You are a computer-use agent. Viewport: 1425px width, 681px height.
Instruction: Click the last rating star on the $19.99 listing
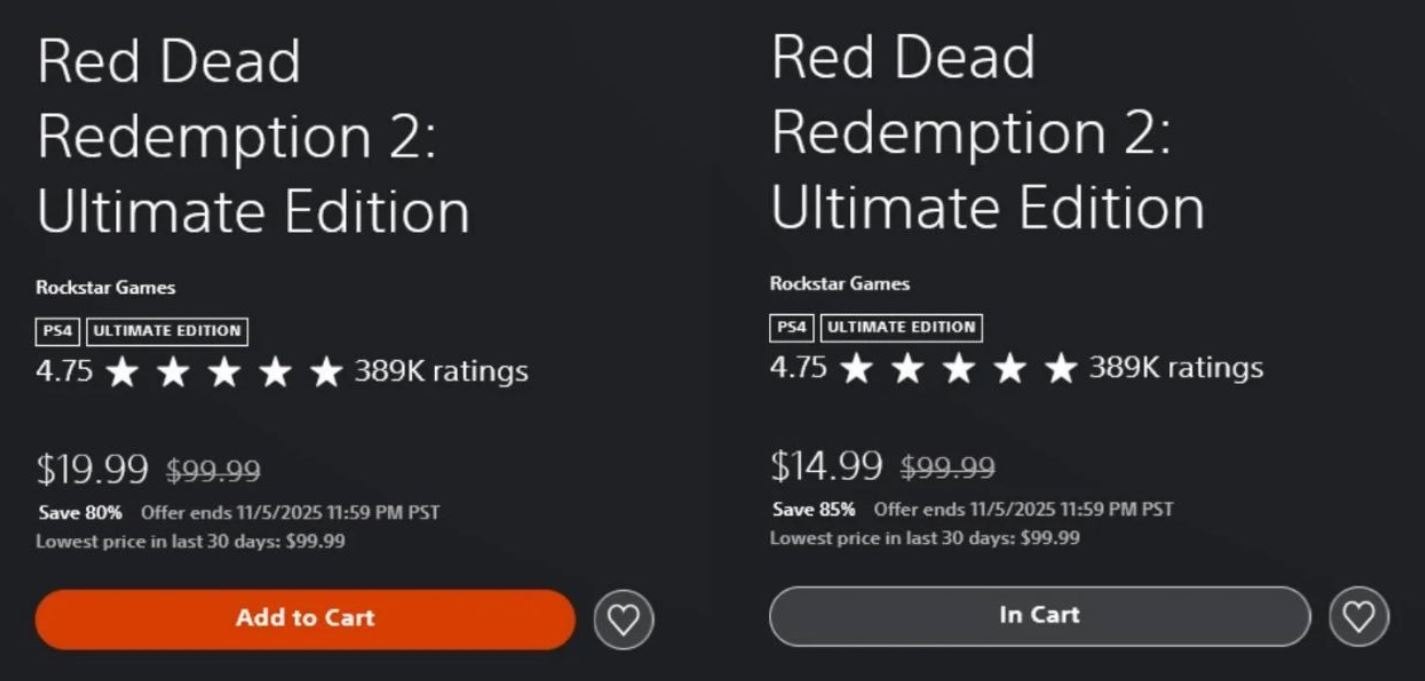tap(326, 372)
